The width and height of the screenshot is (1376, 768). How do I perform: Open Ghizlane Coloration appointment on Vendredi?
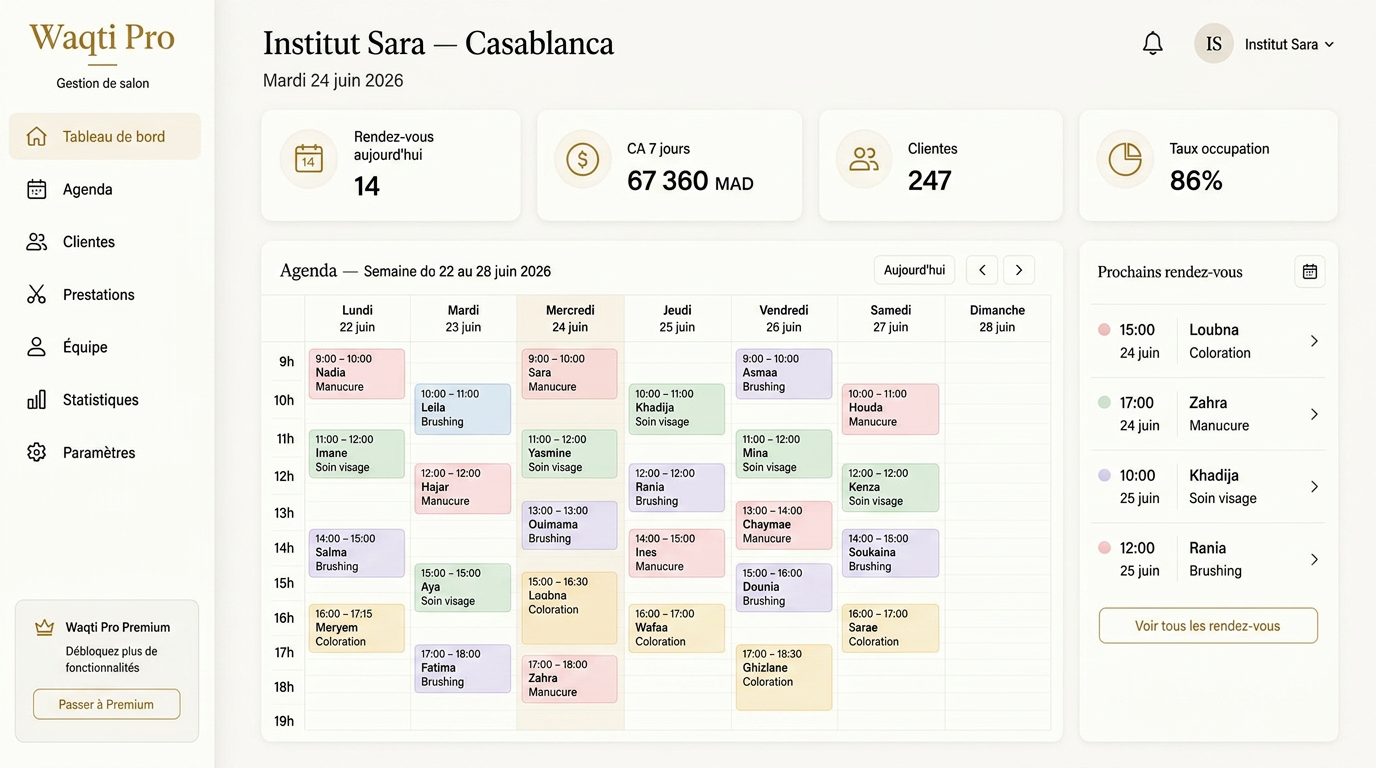click(784, 677)
